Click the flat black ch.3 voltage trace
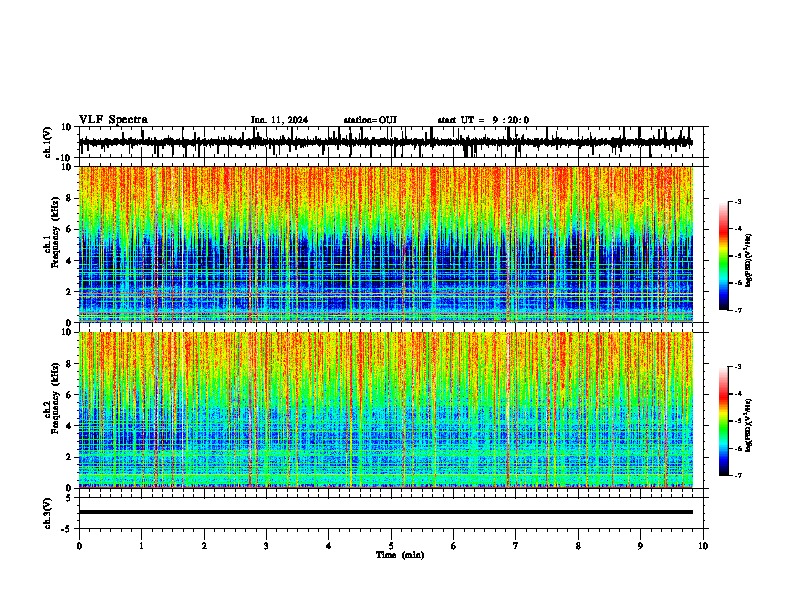 click(x=386, y=512)
